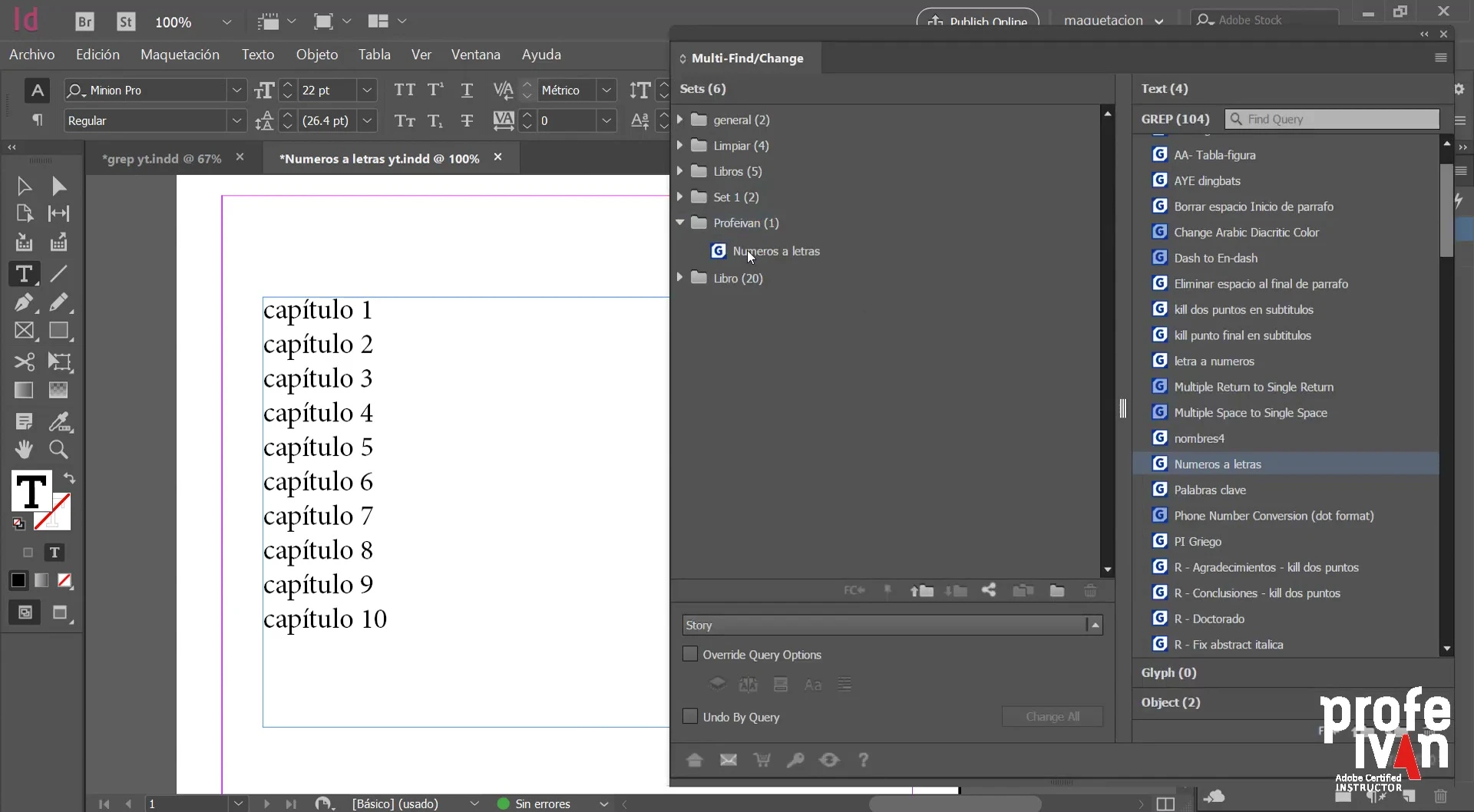Expand the Object (2) section
The height and width of the screenshot is (812, 1474).
1170,702
